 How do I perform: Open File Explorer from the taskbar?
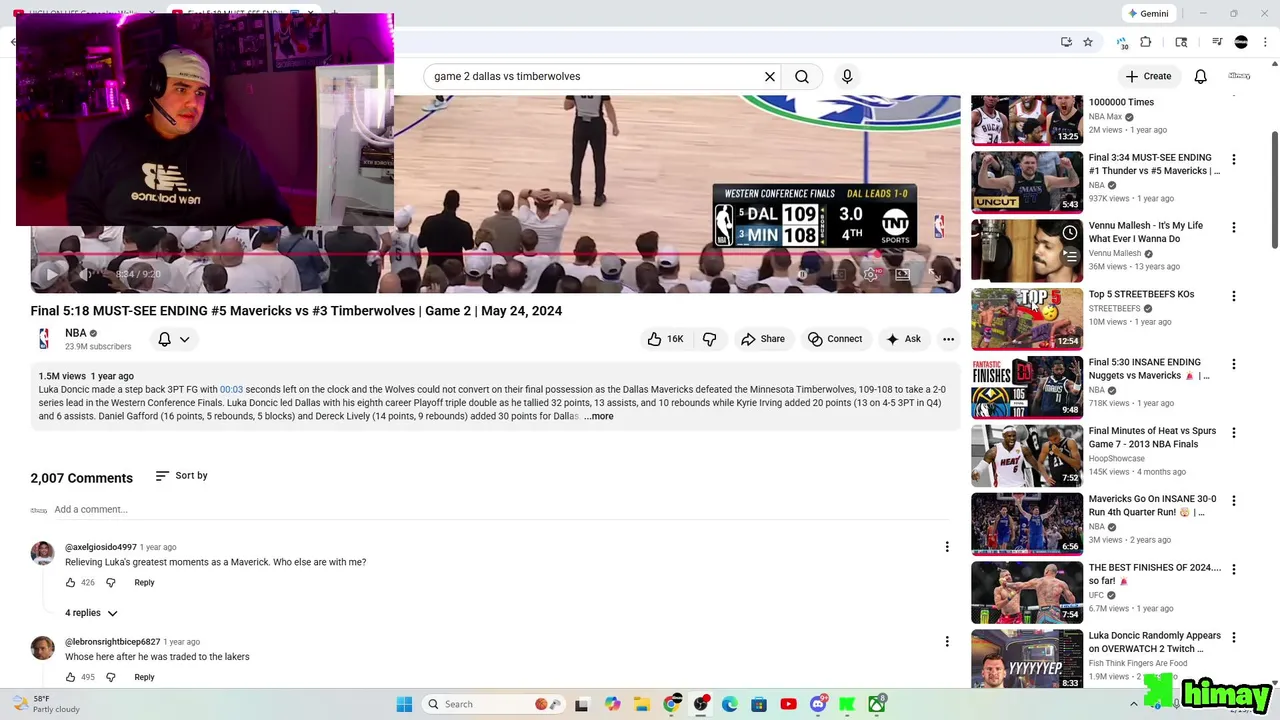[x=642, y=704]
